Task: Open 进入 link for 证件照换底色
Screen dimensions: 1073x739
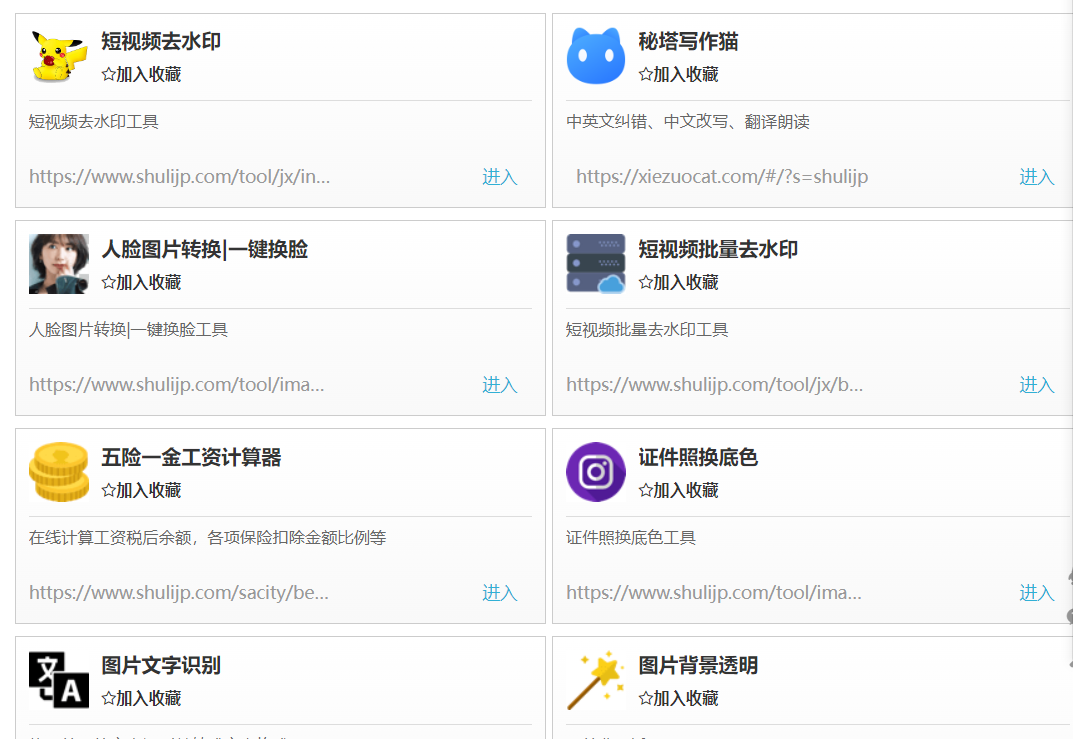Action: [x=1037, y=592]
